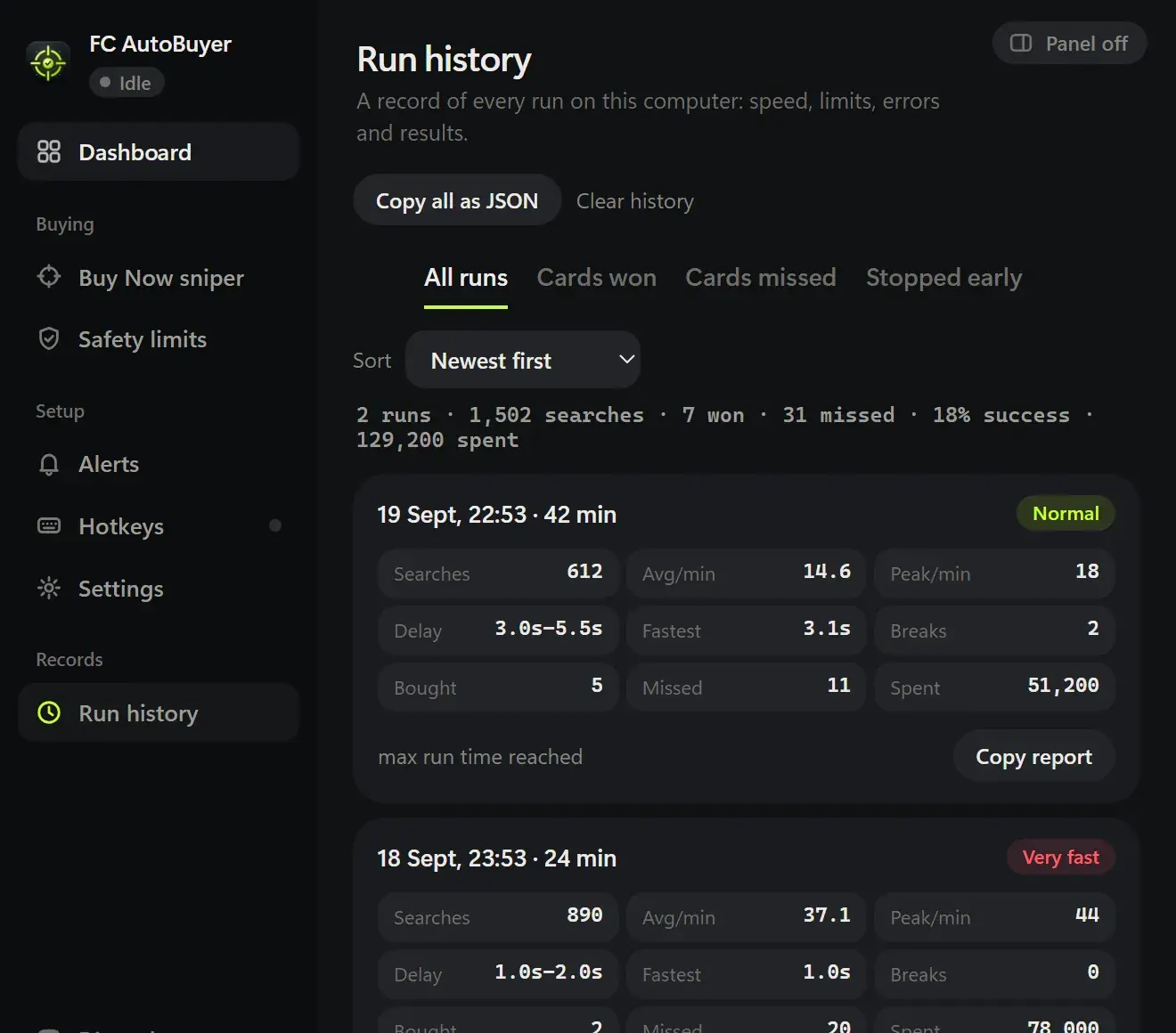Click the Normal speed badge
The height and width of the screenshot is (1033, 1176).
pyautogui.click(x=1066, y=514)
